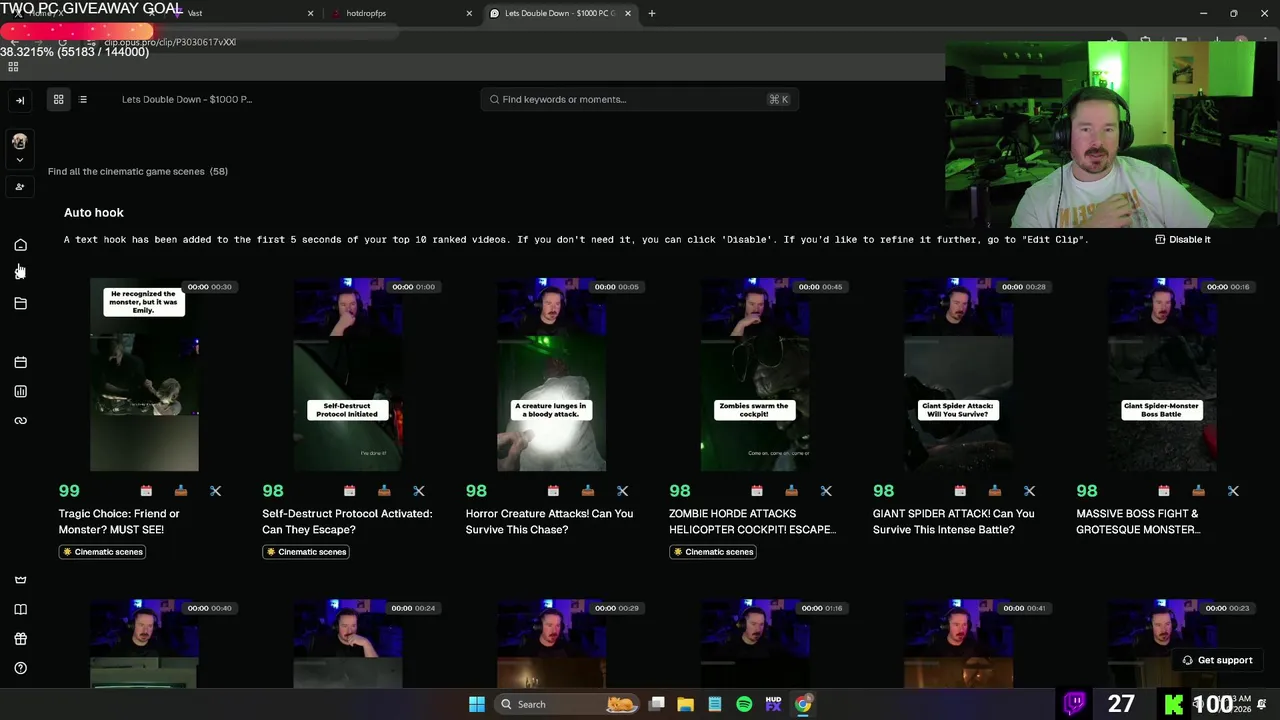Download the Massive Boss Fight clip
The image size is (1280, 720).
click(1198, 491)
